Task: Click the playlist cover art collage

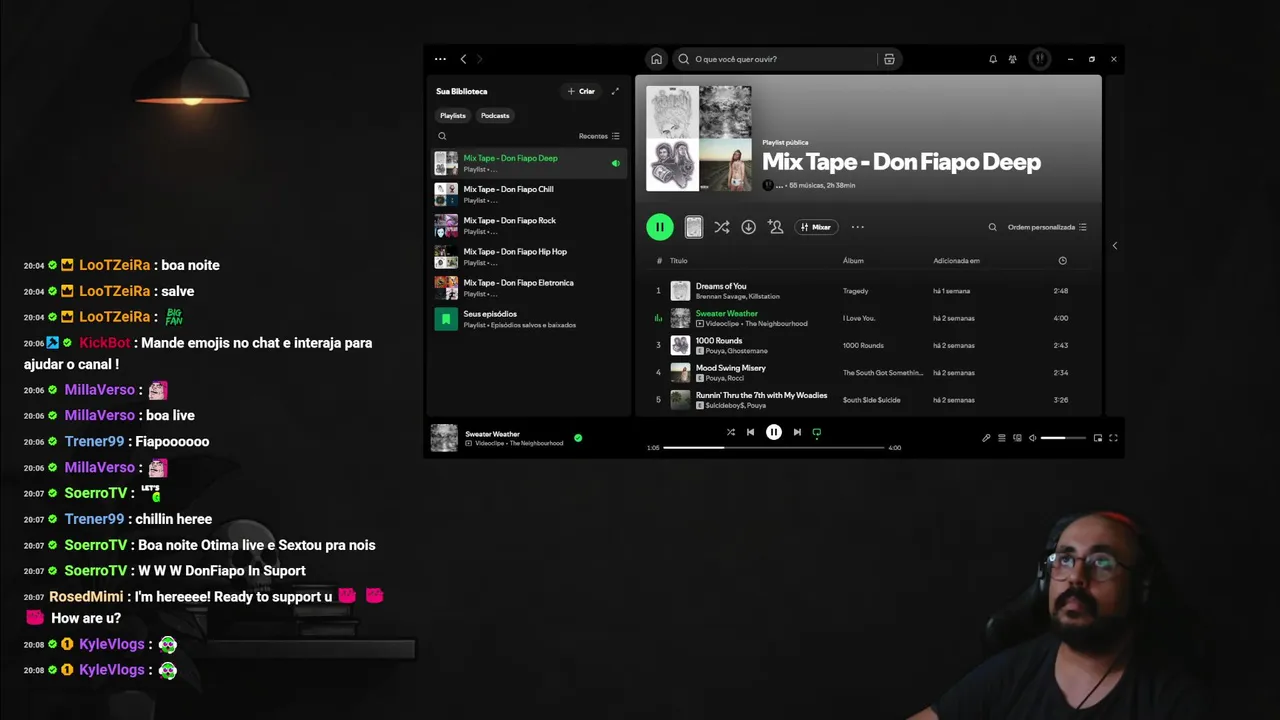Action: click(x=698, y=138)
